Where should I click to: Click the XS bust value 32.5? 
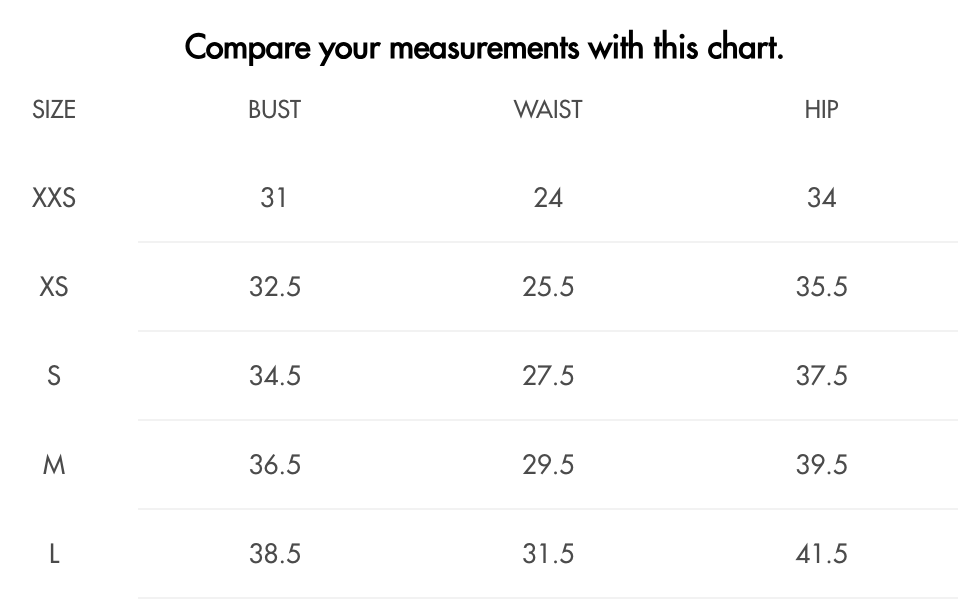274,287
